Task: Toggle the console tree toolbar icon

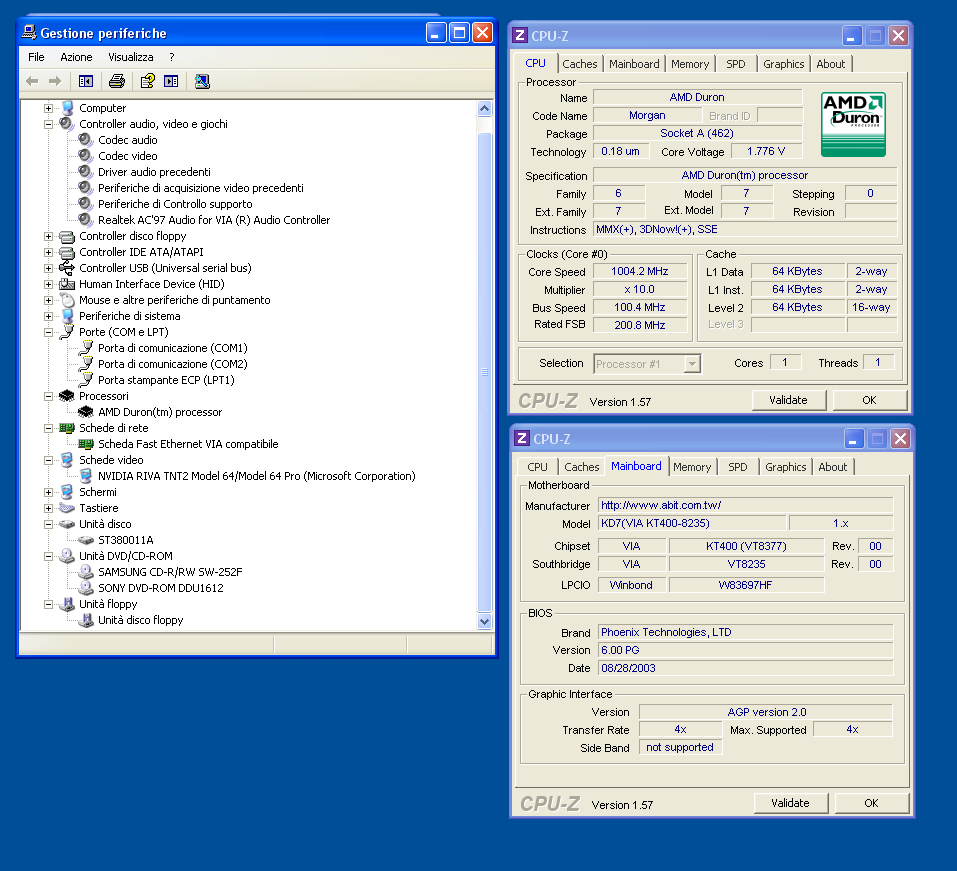Action: coord(85,81)
